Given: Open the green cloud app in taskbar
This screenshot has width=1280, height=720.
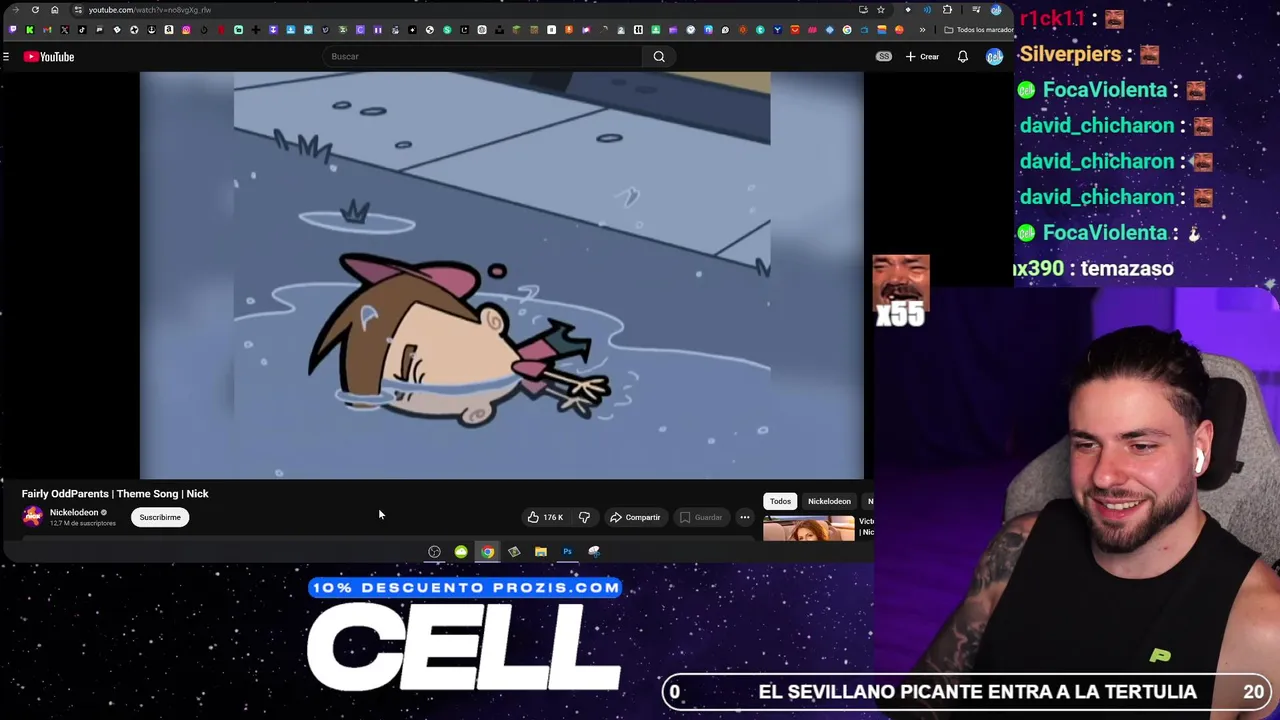Looking at the screenshot, I should tap(461, 551).
